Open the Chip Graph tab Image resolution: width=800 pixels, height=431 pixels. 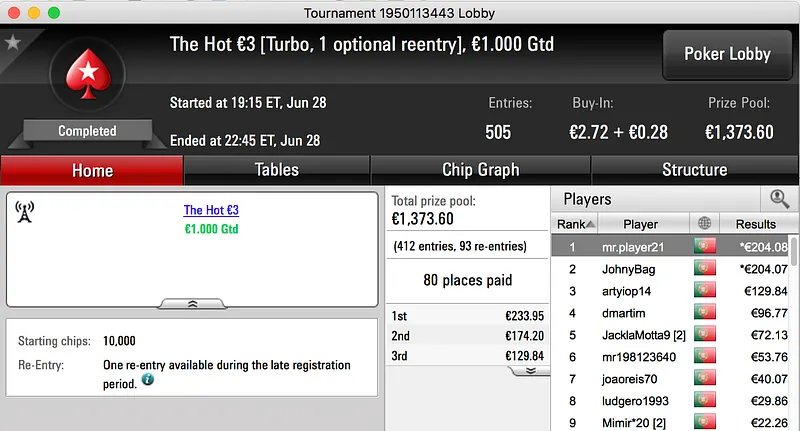[x=480, y=170]
